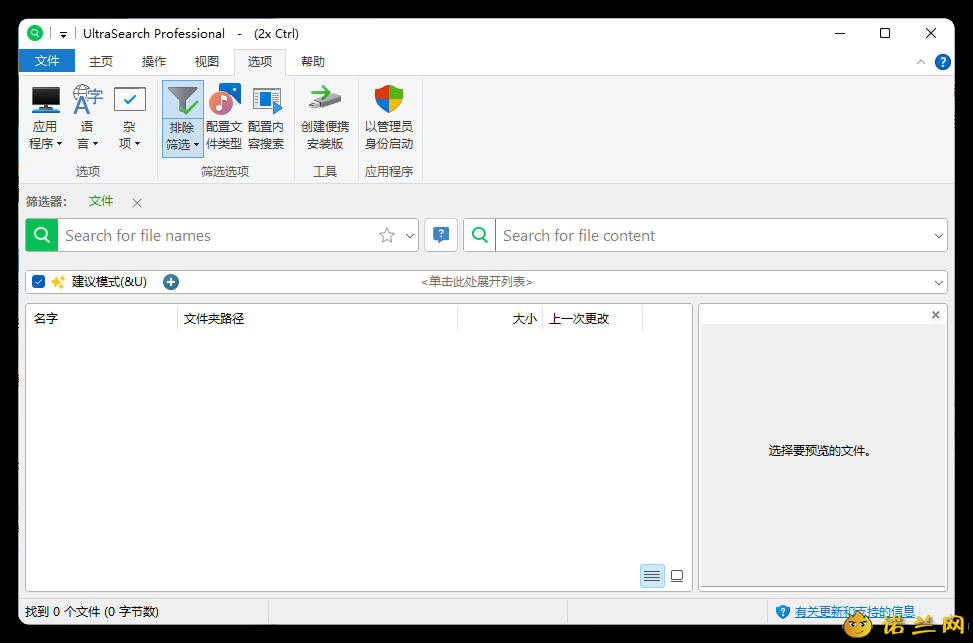Image resolution: width=973 pixels, height=643 pixels.
Task: Open file name search history dropdown
Action: (410, 236)
